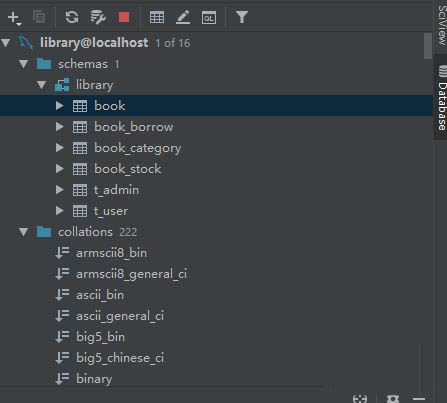Image resolution: width=447 pixels, height=403 pixels.
Task: Open the table editor grid icon
Action: point(157,17)
